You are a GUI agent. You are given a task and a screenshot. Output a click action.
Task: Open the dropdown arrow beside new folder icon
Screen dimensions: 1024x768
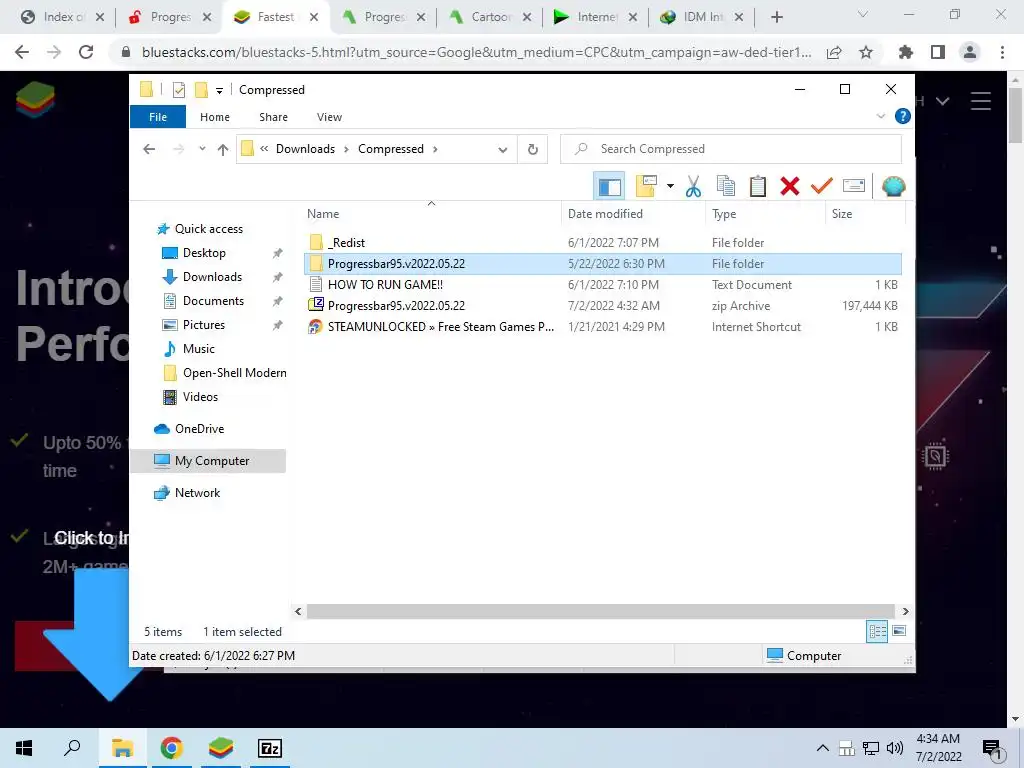[670, 187]
